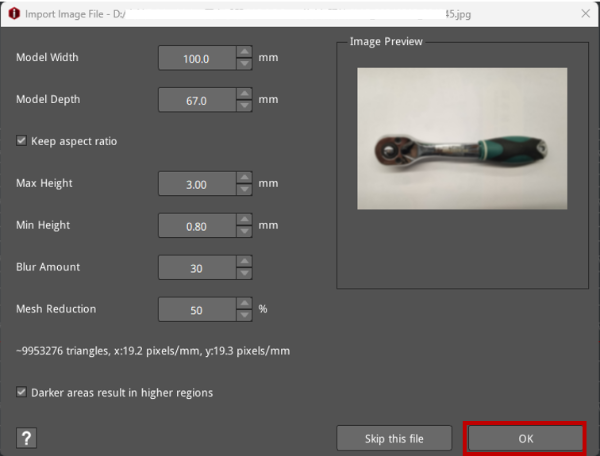Close the Import Image File dialog
The width and height of the screenshot is (600, 456).
pos(584,13)
